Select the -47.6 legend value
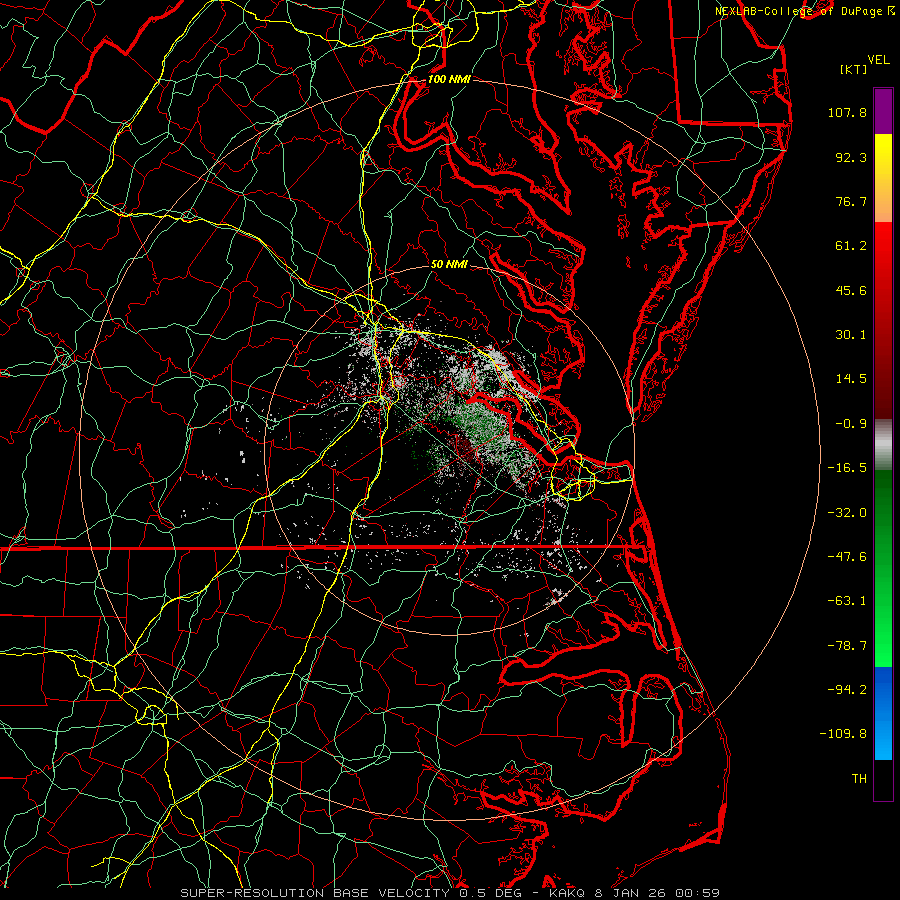The height and width of the screenshot is (900, 900). (x=847, y=557)
